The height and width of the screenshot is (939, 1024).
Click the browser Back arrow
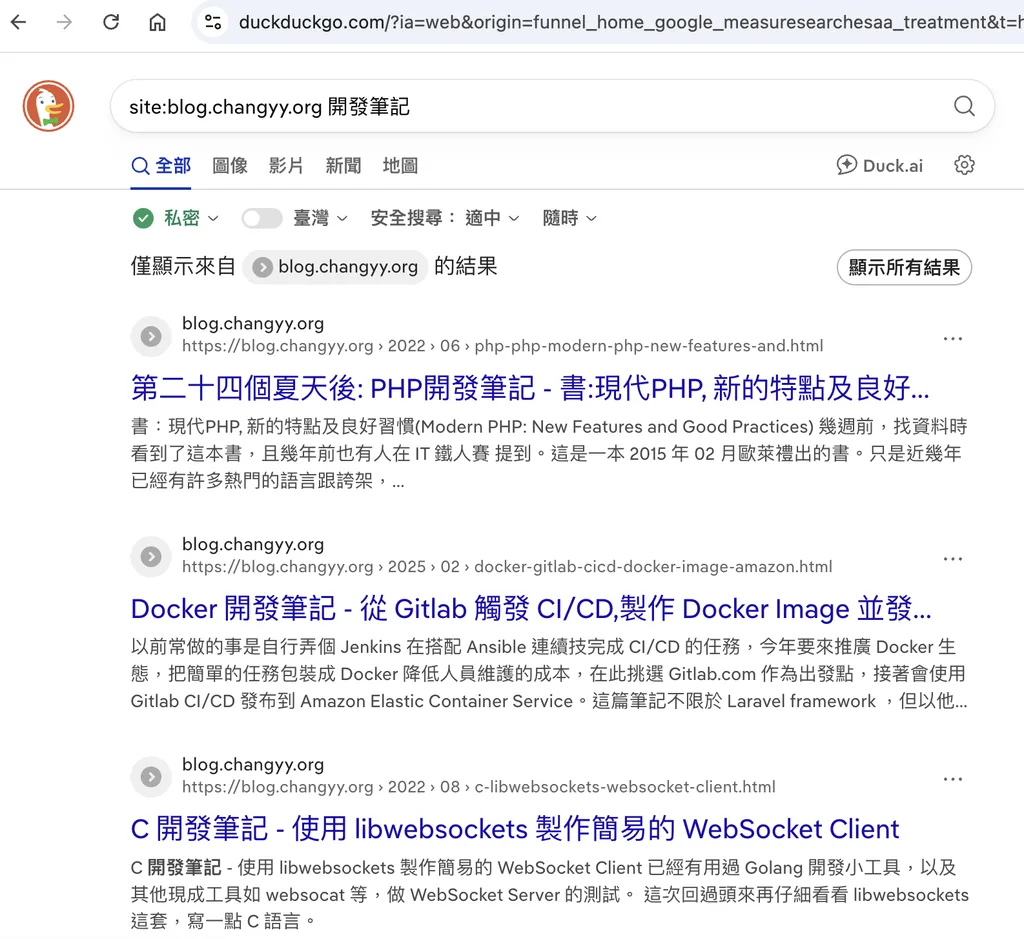point(19,22)
